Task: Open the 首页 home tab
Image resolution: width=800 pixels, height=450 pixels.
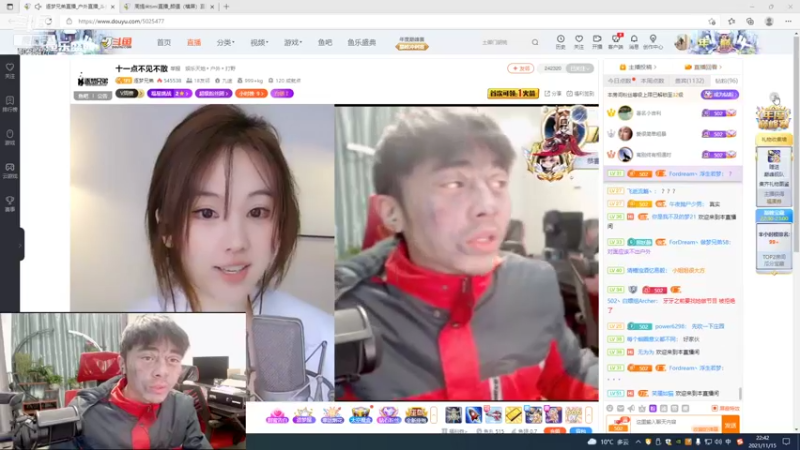Action: pos(164,42)
